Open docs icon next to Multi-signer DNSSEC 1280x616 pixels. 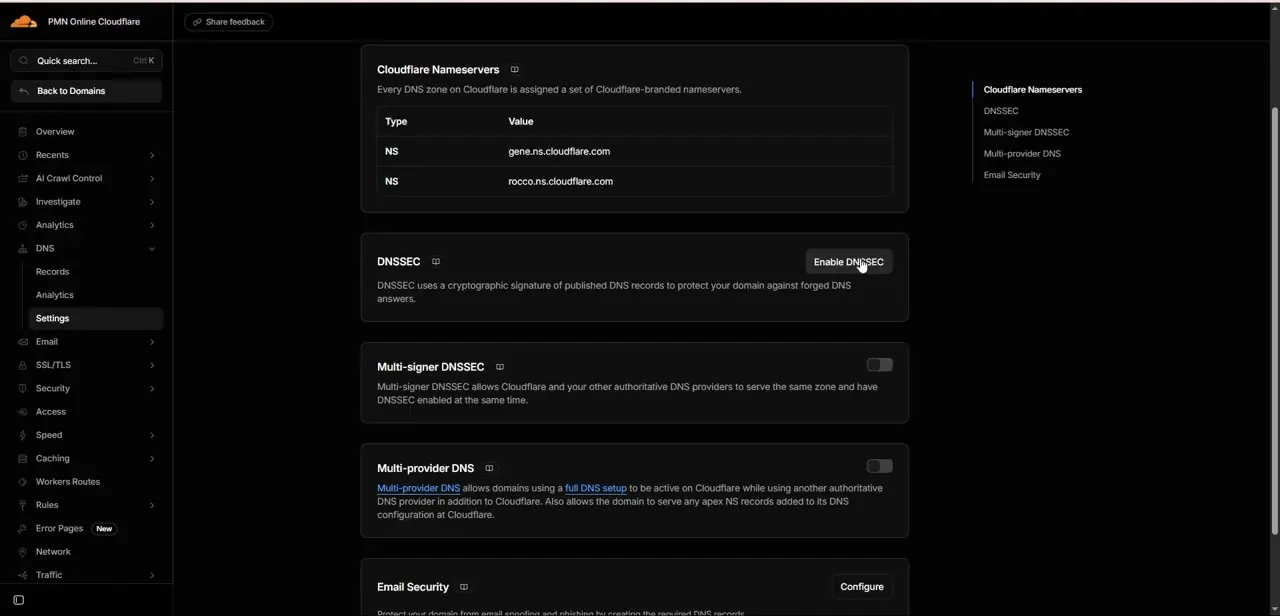tap(500, 367)
